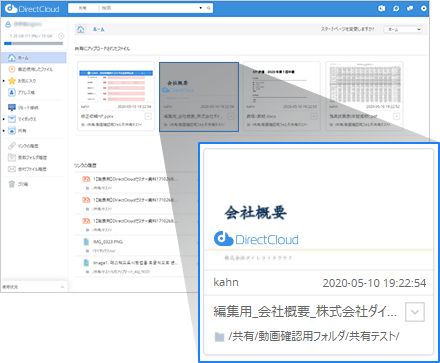Click the user profile avatar icon
Screen dimensions: 440x363
(x=8, y=24)
